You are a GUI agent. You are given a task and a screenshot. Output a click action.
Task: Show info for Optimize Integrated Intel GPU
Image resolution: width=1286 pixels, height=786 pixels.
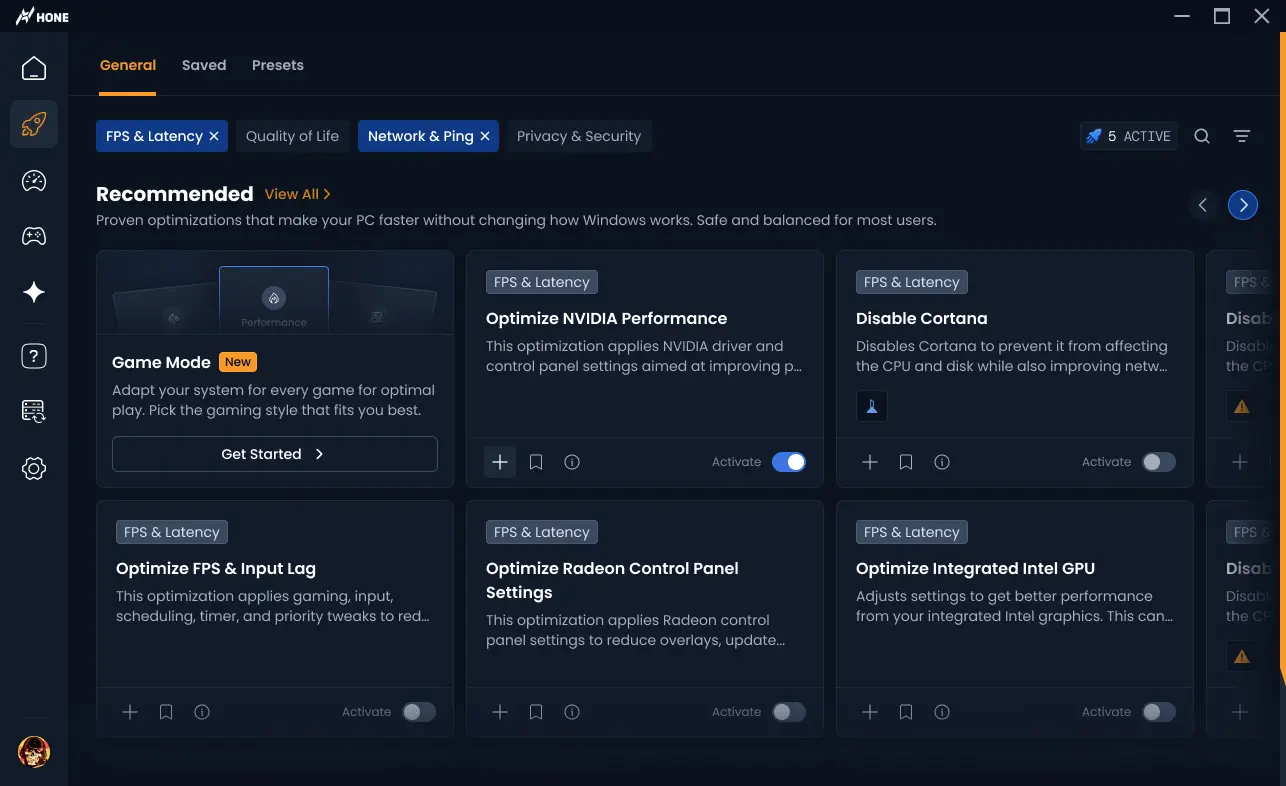(942, 712)
